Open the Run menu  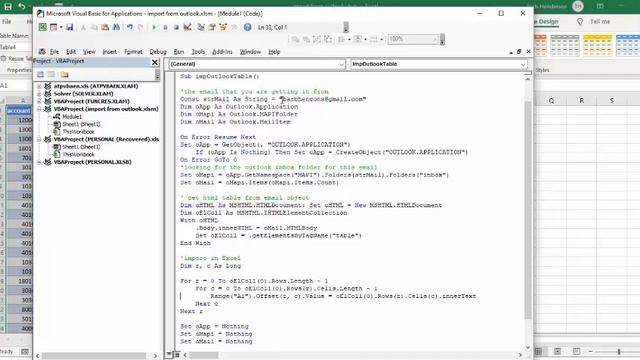[179, 52]
